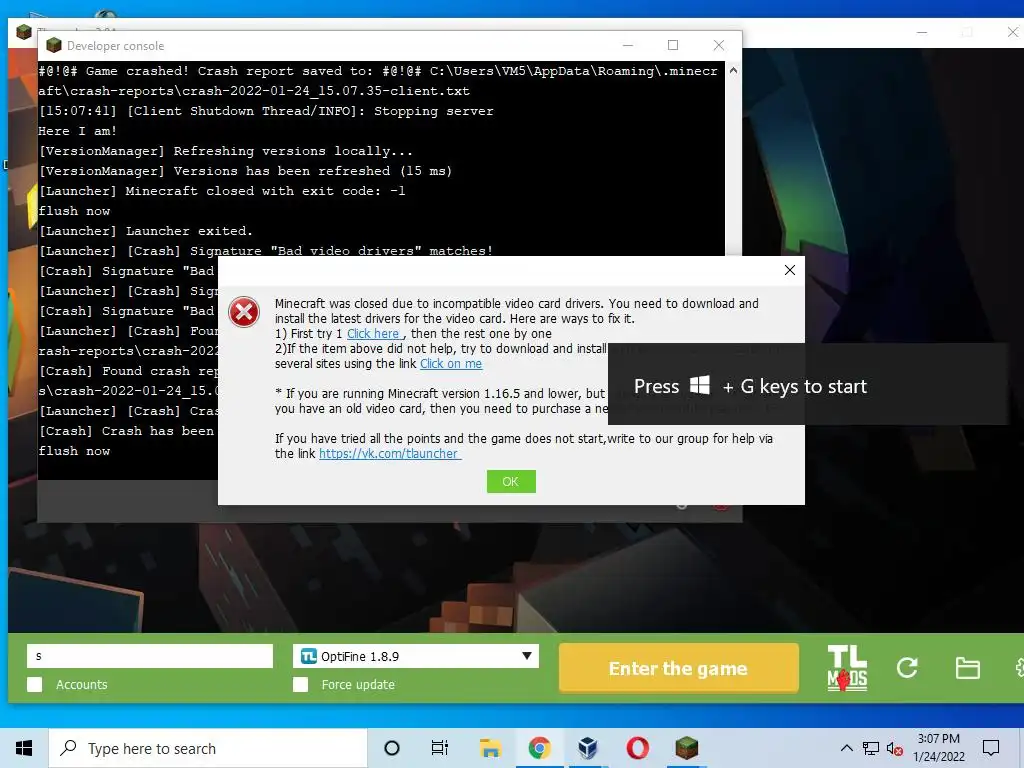Click the 'Game crashed! Crash report saved' line
The image size is (1024, 768).
(x=377, y=81)
